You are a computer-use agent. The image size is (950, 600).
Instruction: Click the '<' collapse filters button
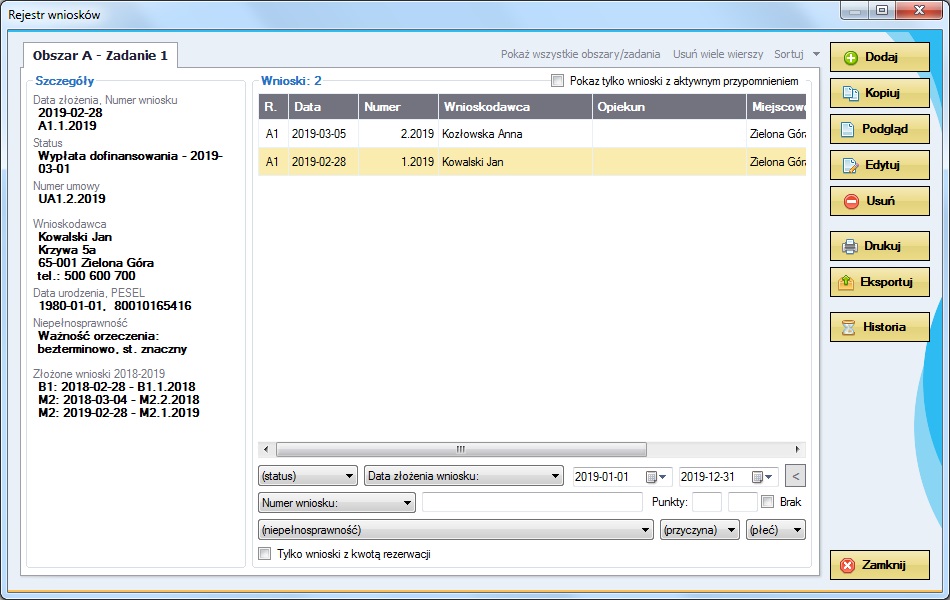tap(796, 476)
